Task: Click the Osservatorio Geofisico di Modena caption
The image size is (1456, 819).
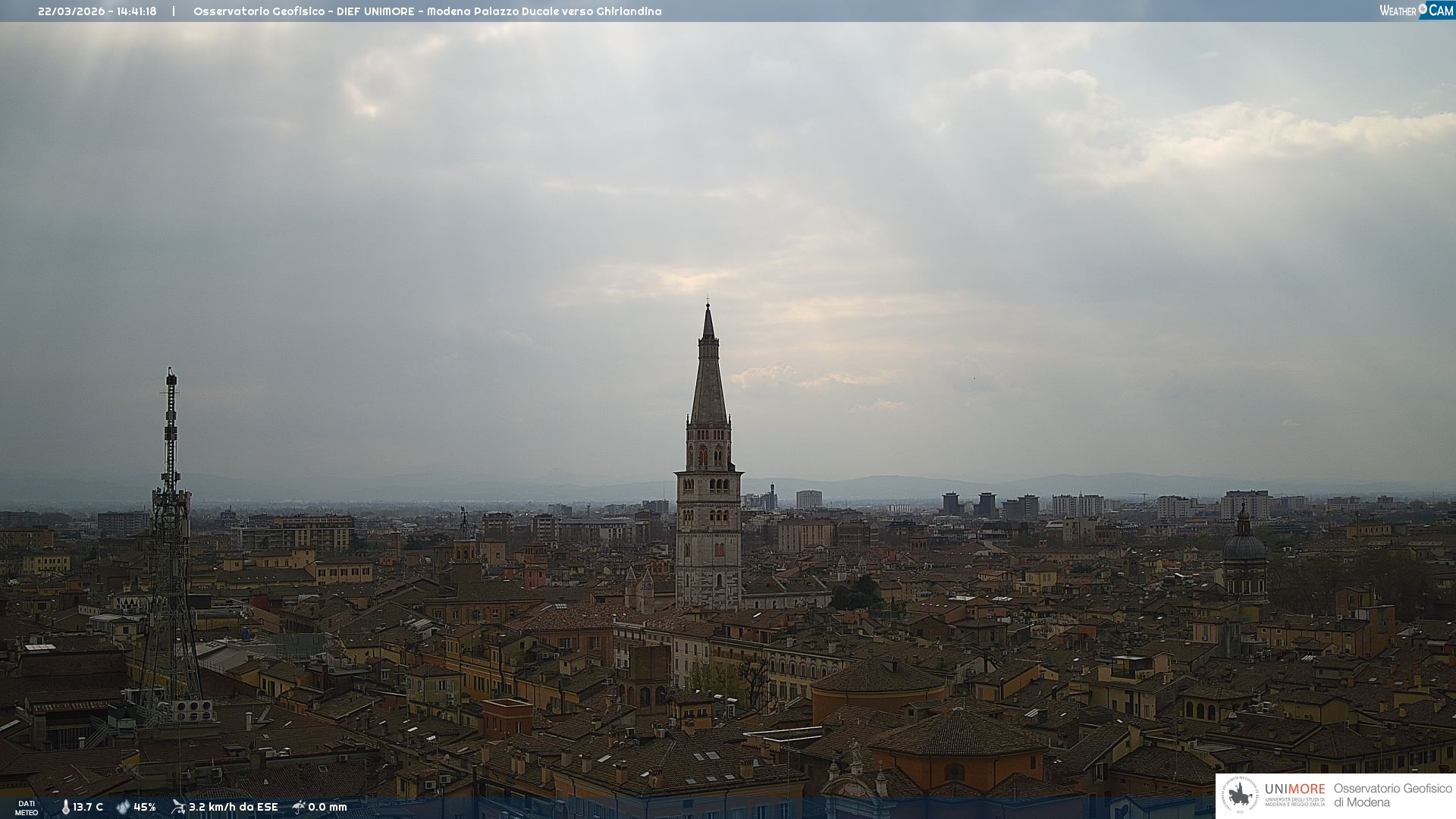Action: (x=1392, y=795)
